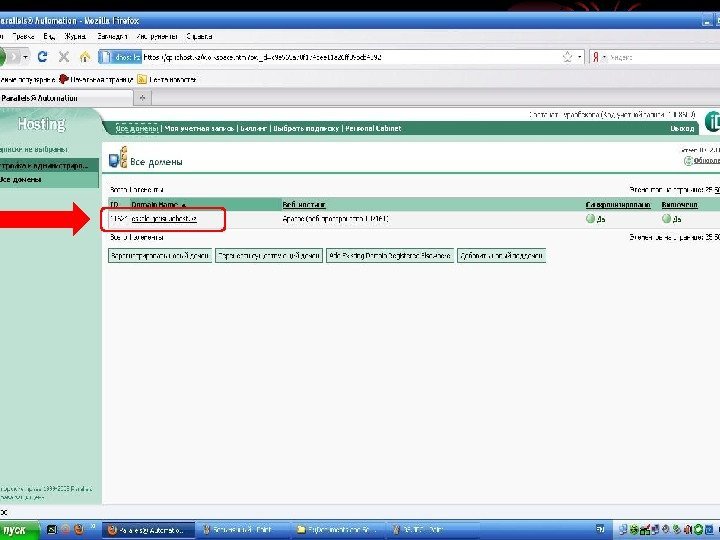
Task: Click the language indicator in taskbar
Action: (x=600, y=530)
